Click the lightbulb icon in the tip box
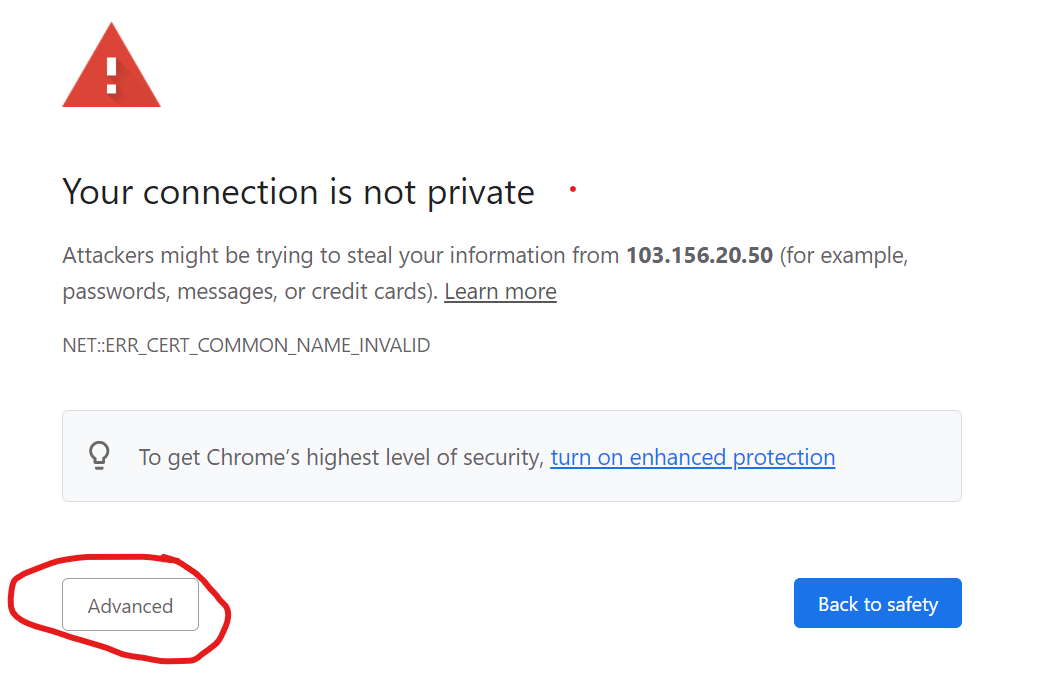This screenshot has height=682, width=1048. [99, 456]
